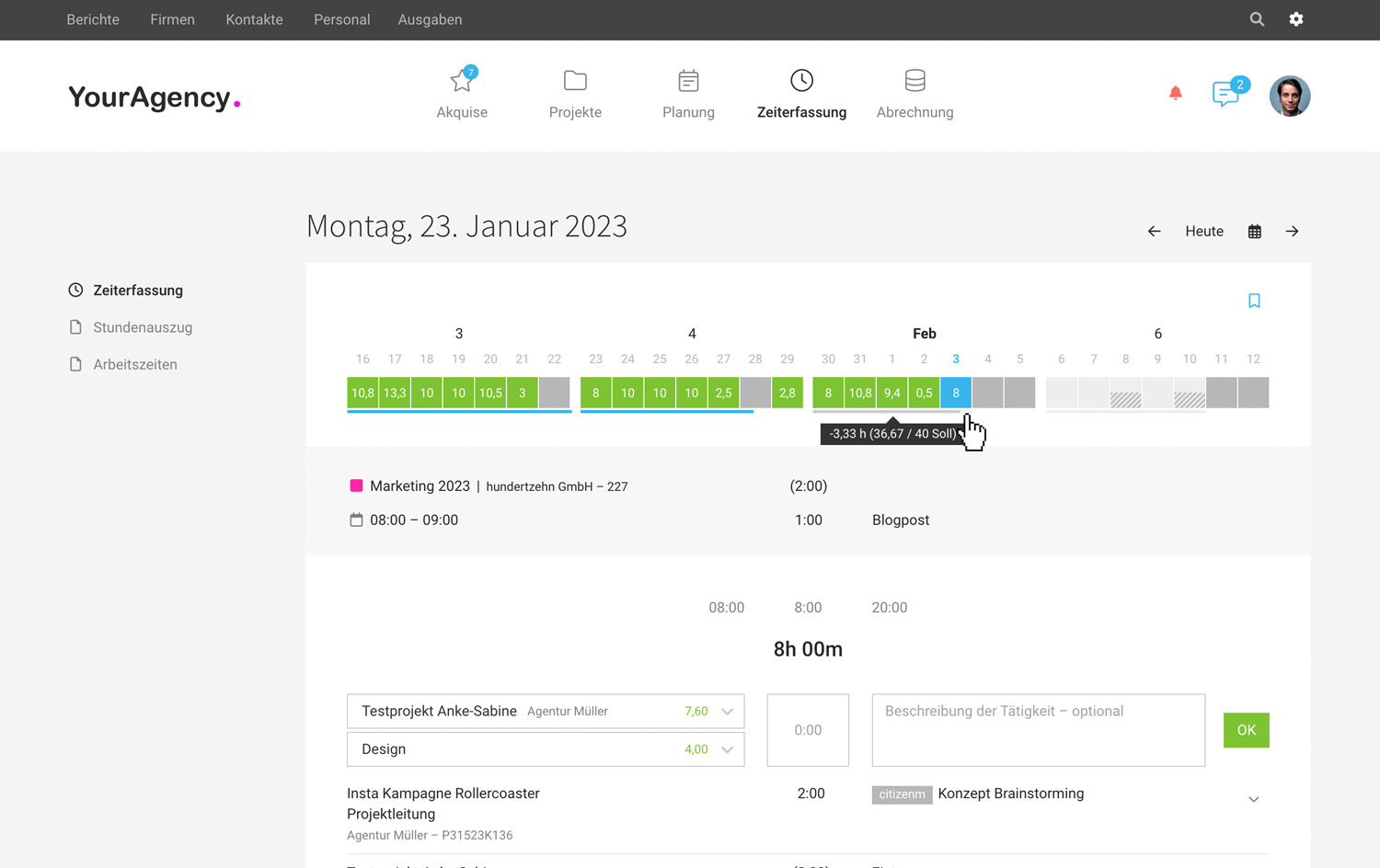
Task: Click the search magnifier icon
Action: [1257, 19]
